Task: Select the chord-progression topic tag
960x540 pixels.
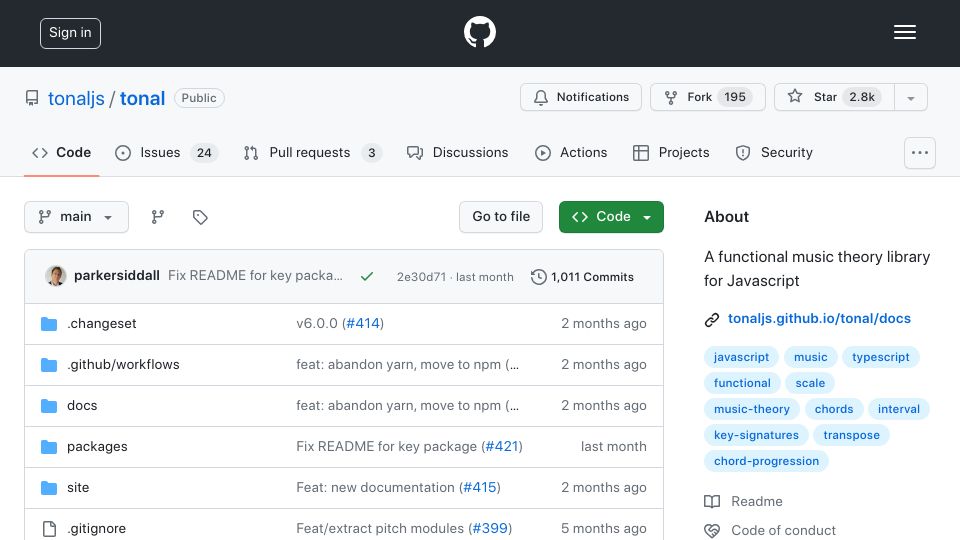Action: pyautogui.click(x=766, y=462)
